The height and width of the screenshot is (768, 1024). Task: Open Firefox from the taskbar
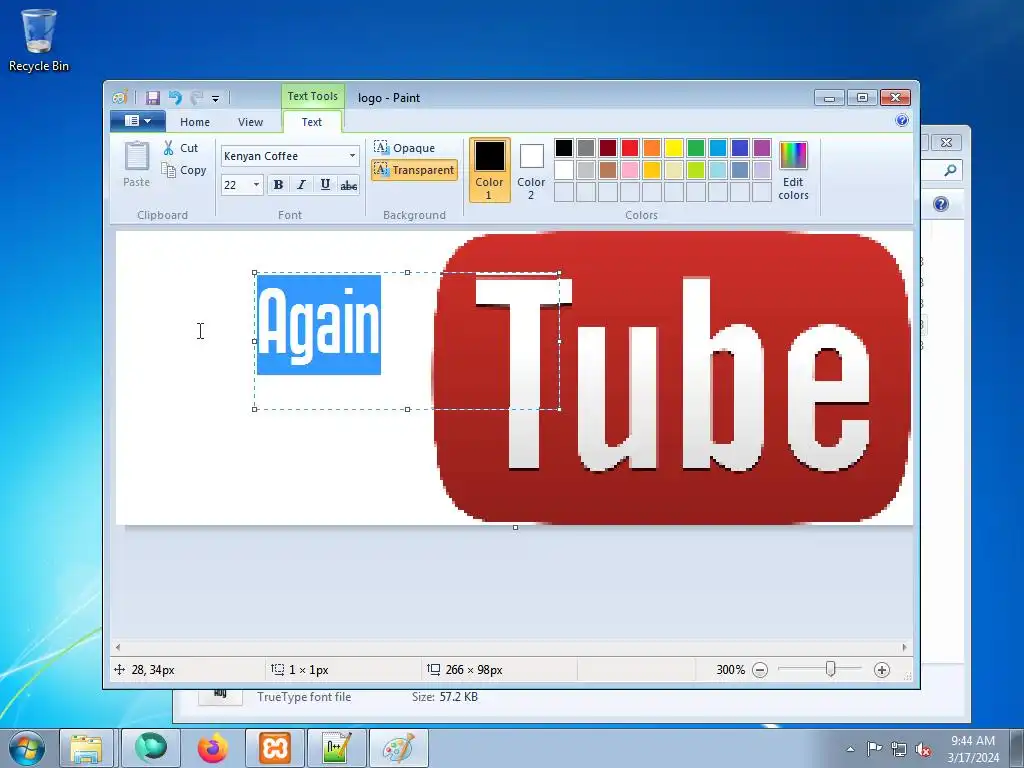[213, 748]
